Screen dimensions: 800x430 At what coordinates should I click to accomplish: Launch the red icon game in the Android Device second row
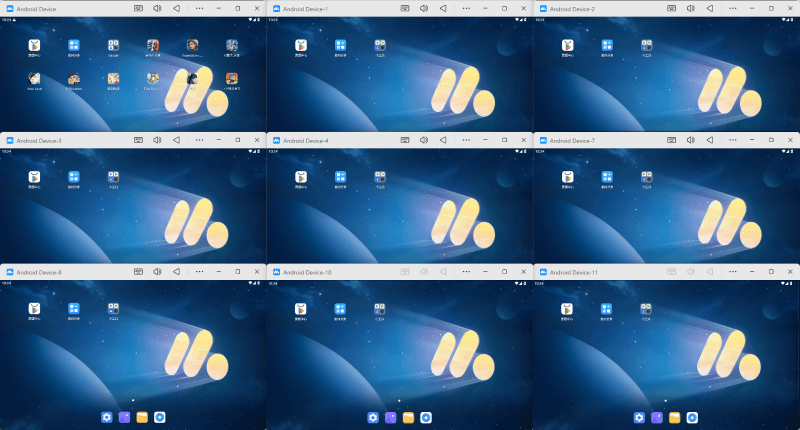tap(232, 79)
